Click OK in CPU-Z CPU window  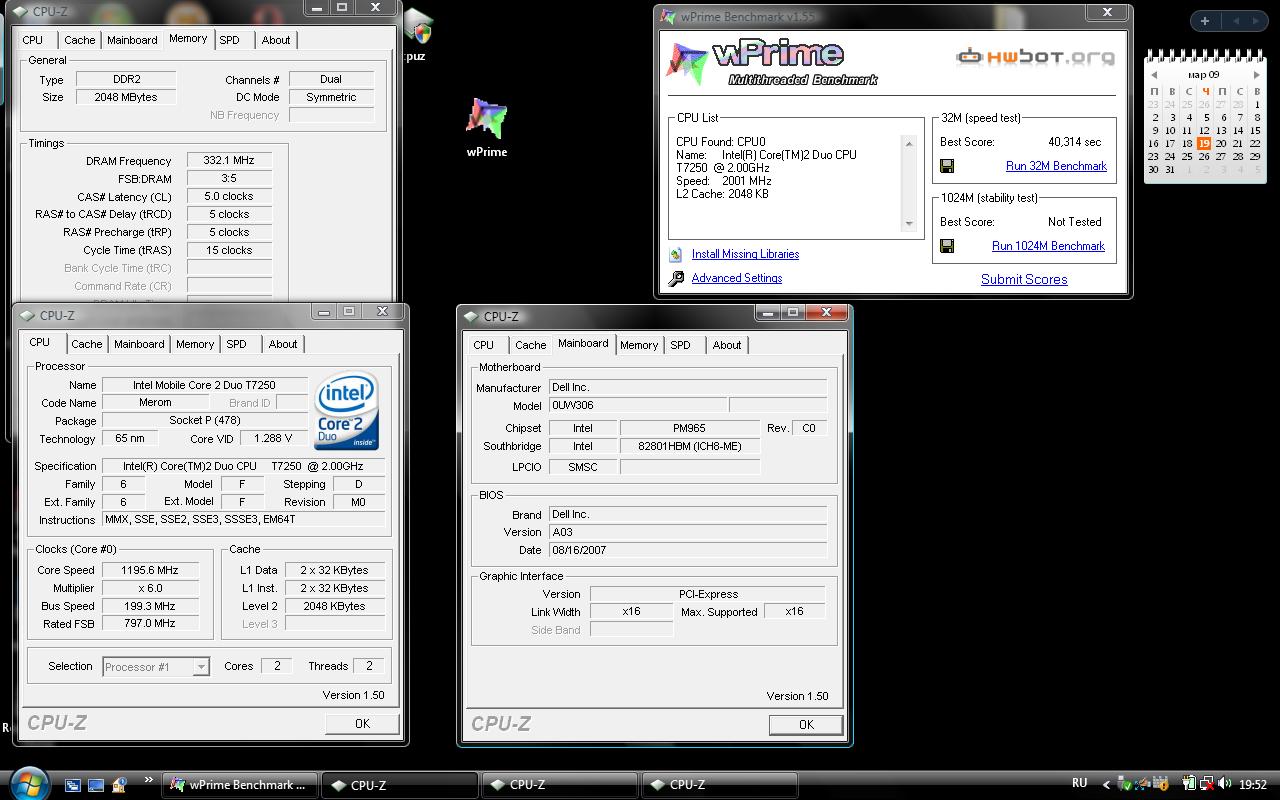click(x=362, y=723)
